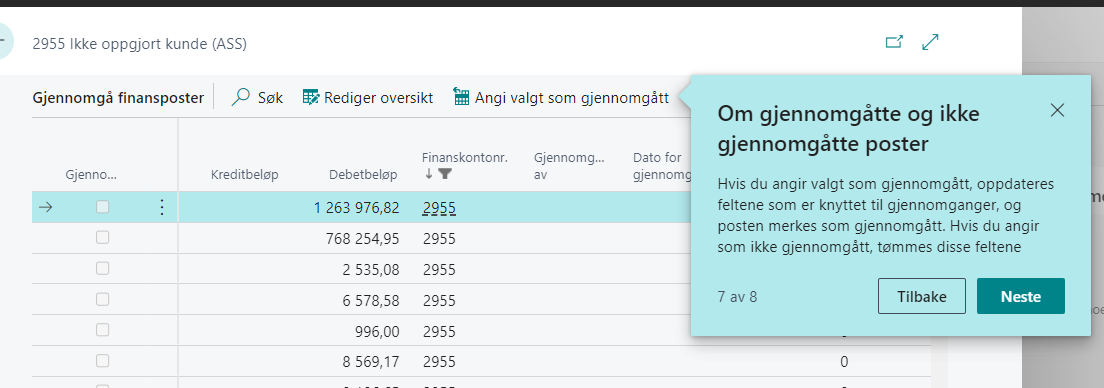Image resolution: width=1104 pixels, height=388 pixels.
Task: Open Gjenno... checkbox column header
Action: 91,175
